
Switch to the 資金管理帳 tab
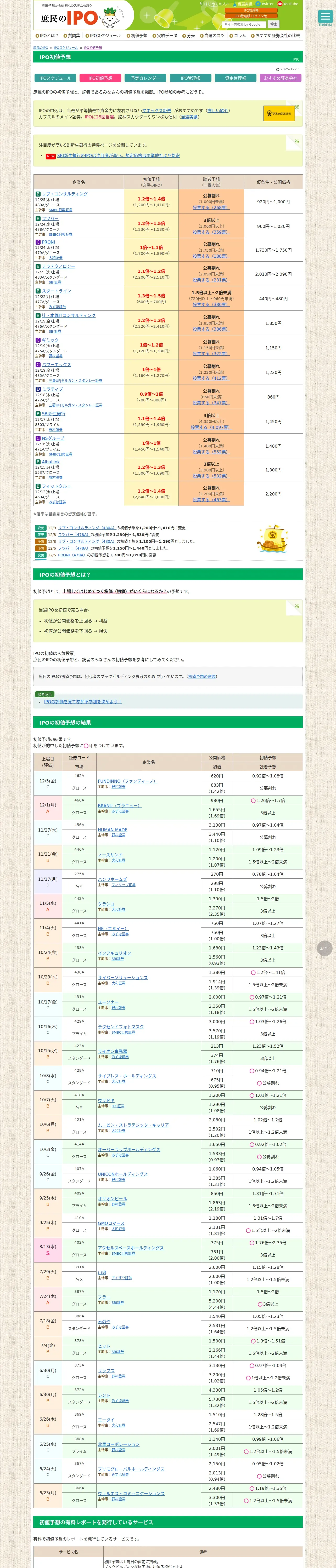pos(235,78)
